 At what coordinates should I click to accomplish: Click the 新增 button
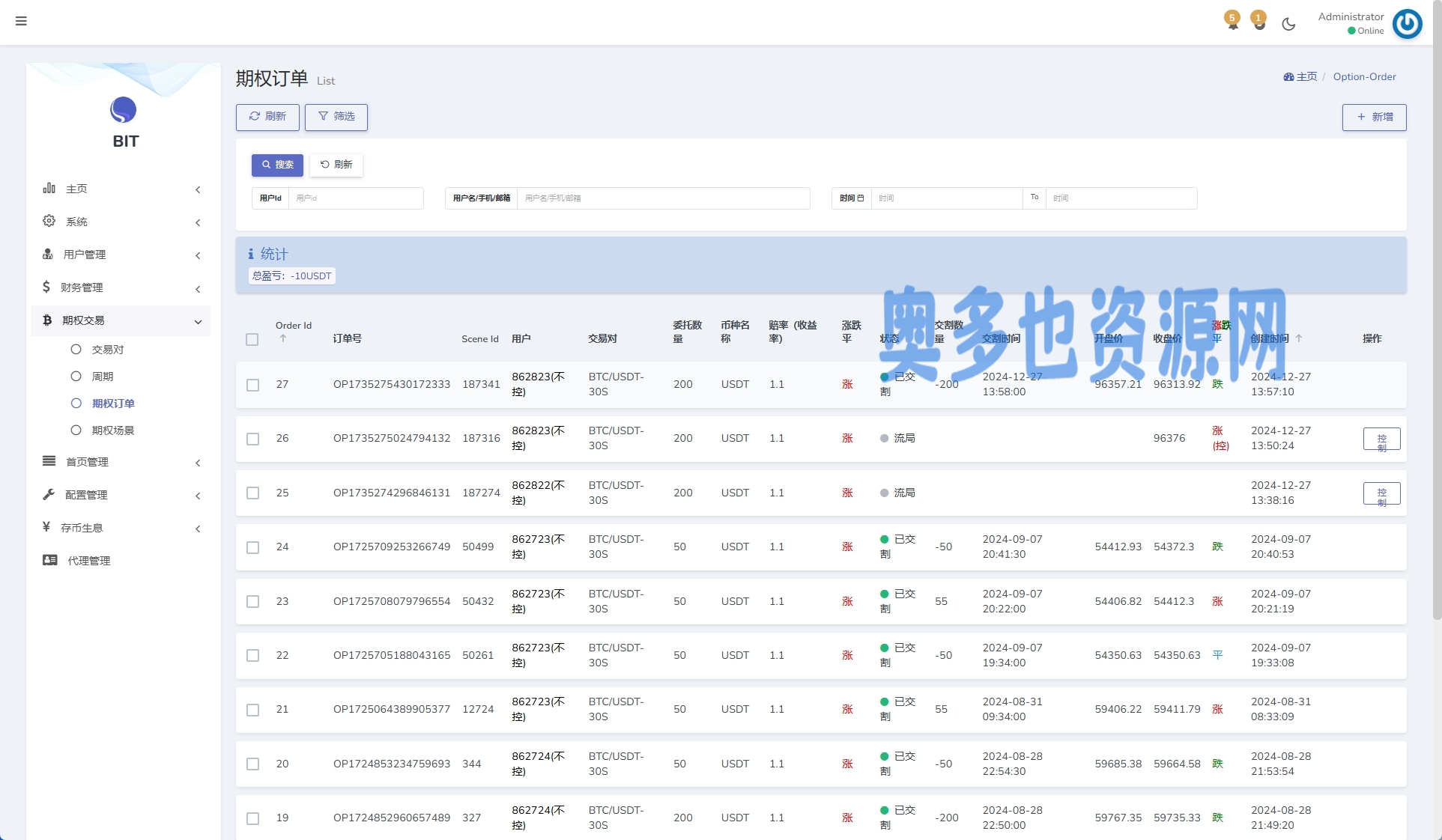(x=1374, y=117)
